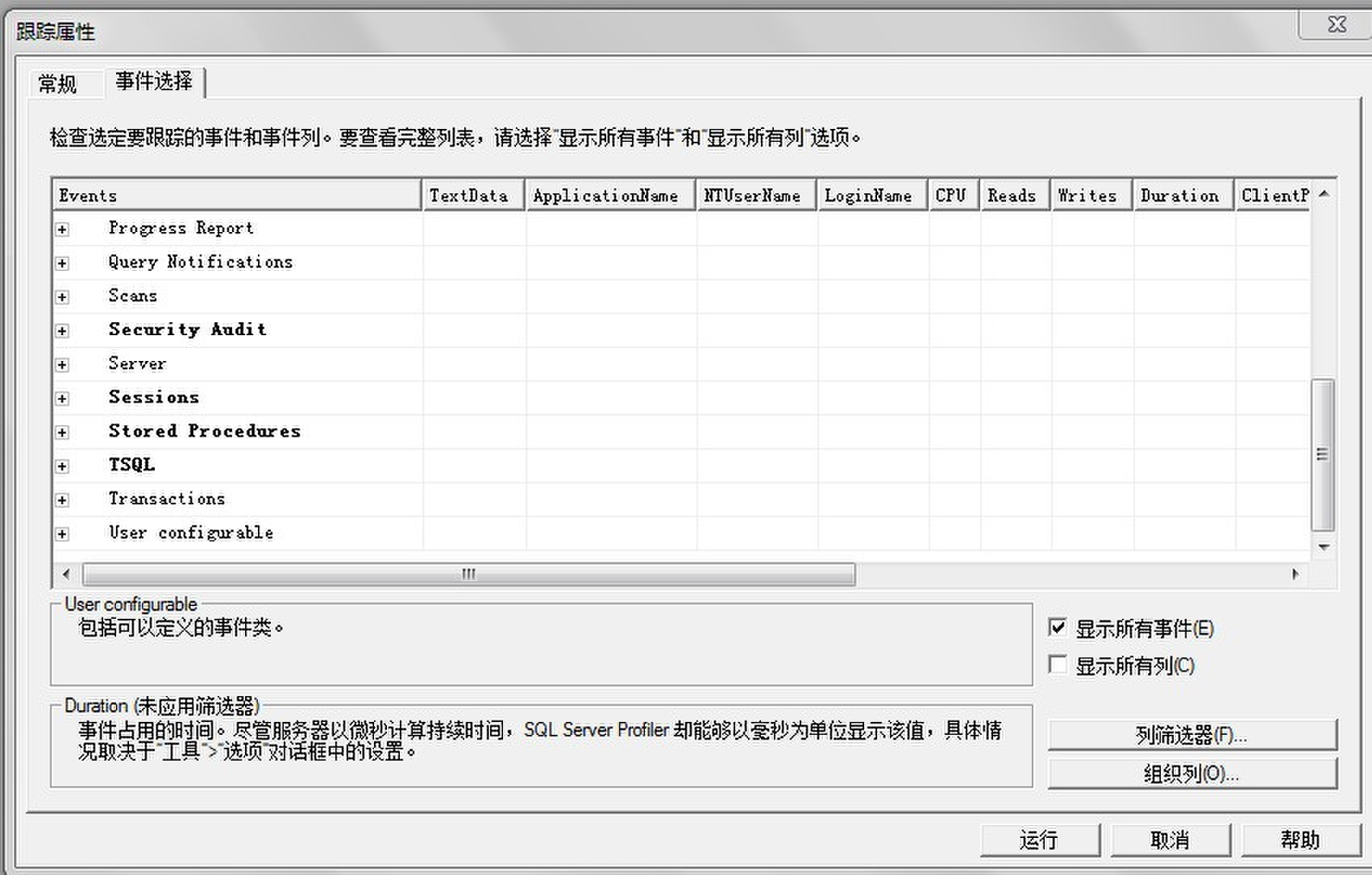Image resolution: width=1372 pixels, height=875 pixels.
Task: Select the 事件选择 tab
Action: tap(154, 81)
